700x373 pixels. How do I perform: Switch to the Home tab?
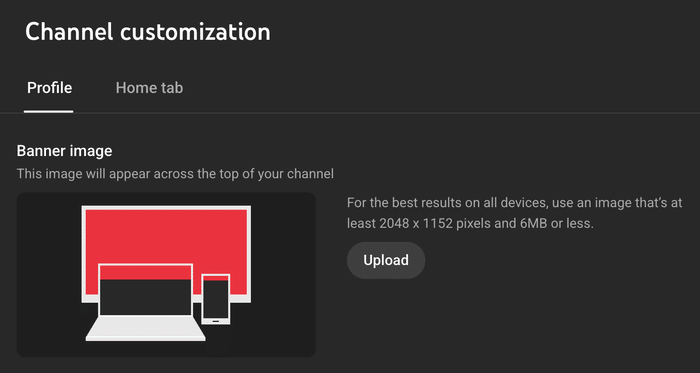point(149,88)
